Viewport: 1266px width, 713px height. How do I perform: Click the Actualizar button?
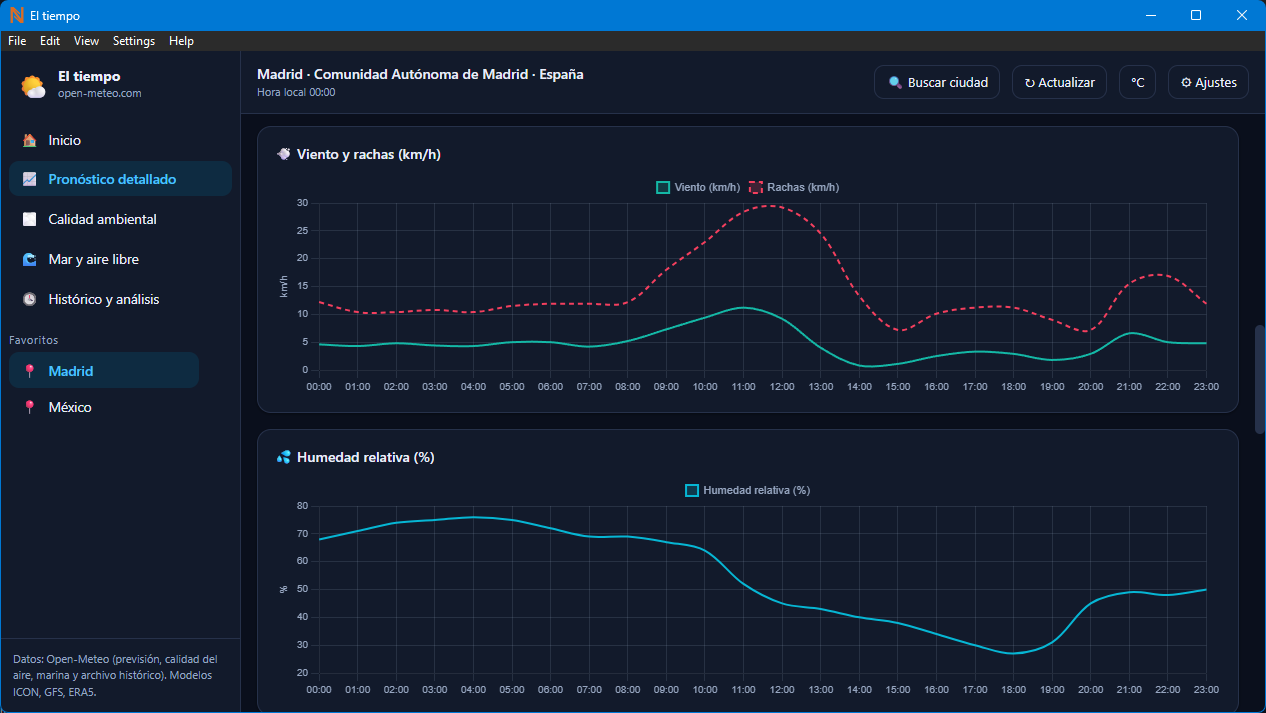[1059, 83]
